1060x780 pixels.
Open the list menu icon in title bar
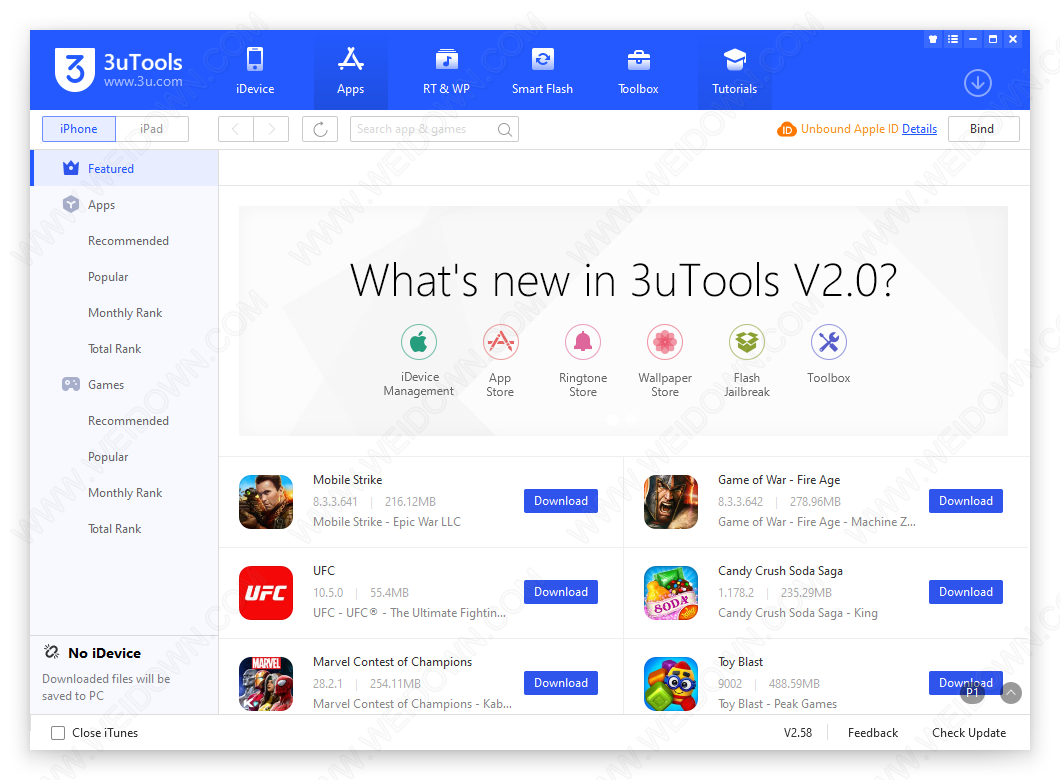tap(953, 39)
